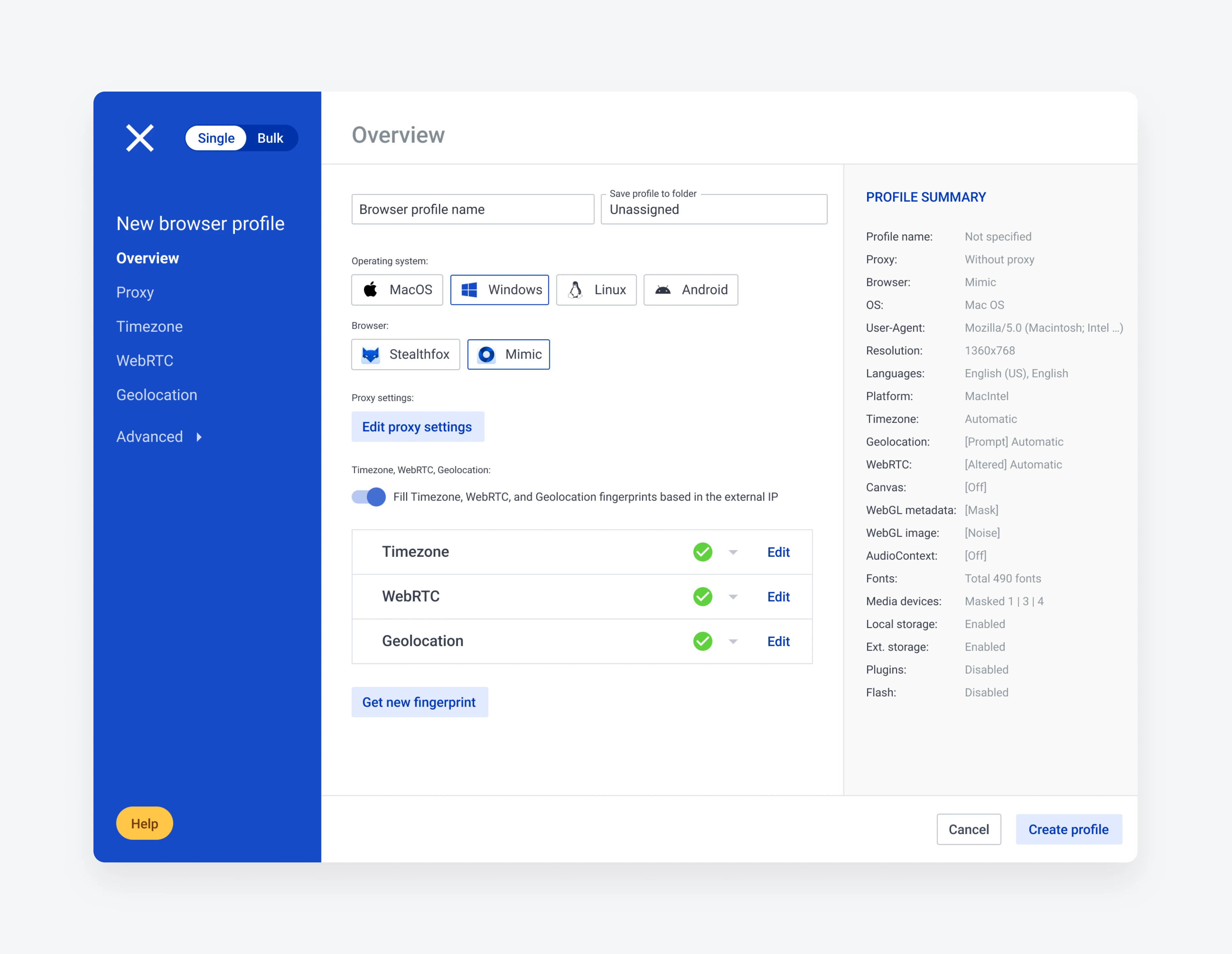
Task: Click 'Without proxy' in profile summary
Action: pyautogui.click(x=999, y=260)
